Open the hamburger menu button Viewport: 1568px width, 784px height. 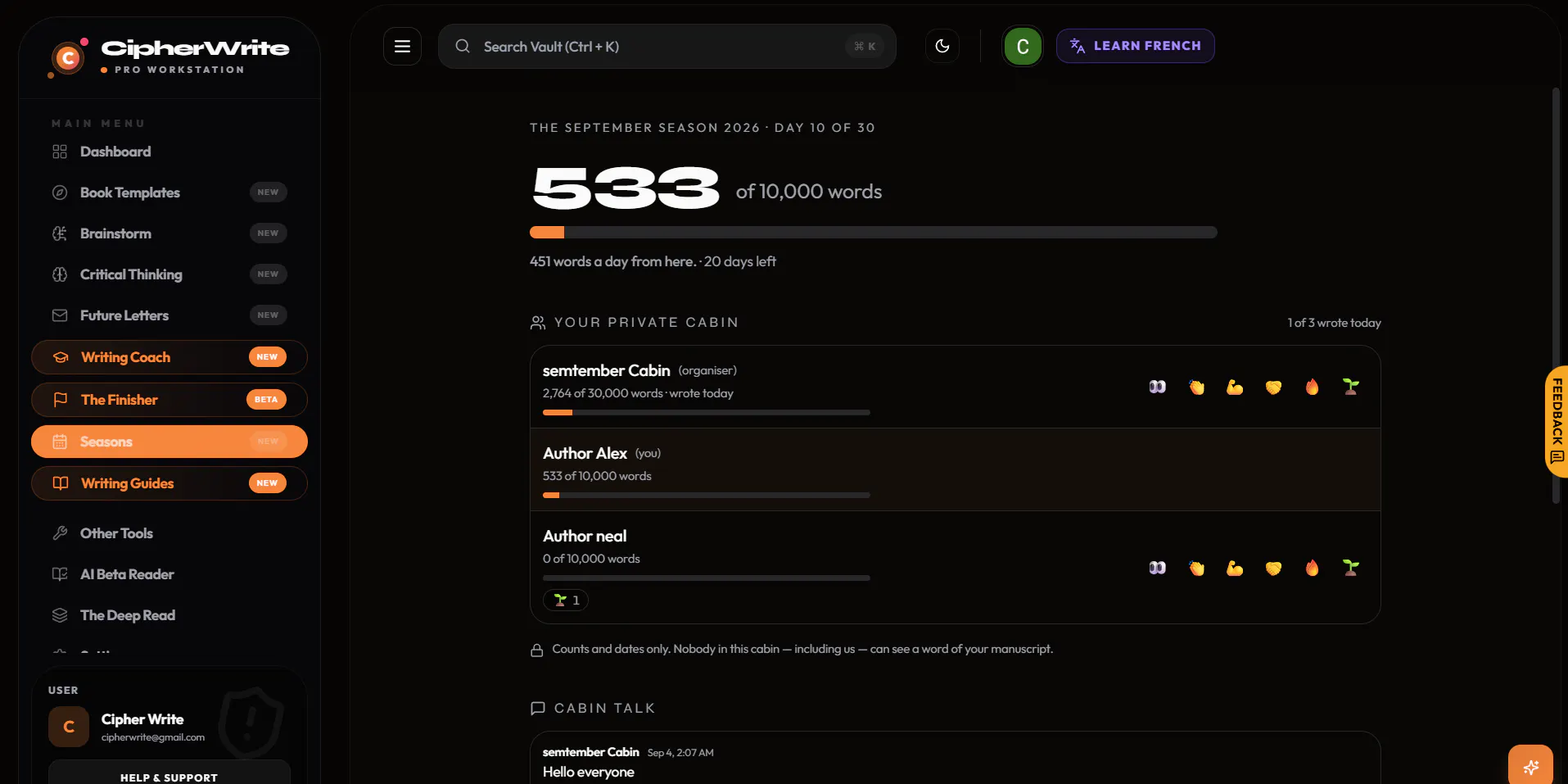coord(402,46)
